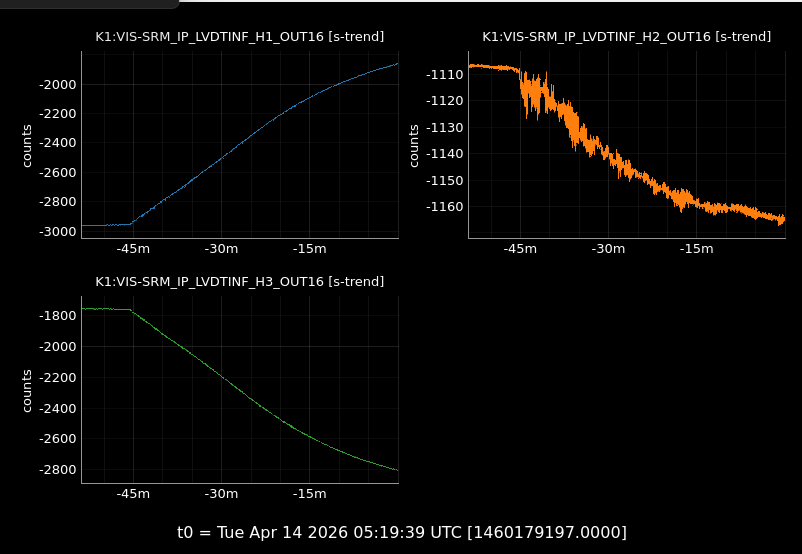
Task: Click the -15m tick under H3 plot
Action: (309, 494)
